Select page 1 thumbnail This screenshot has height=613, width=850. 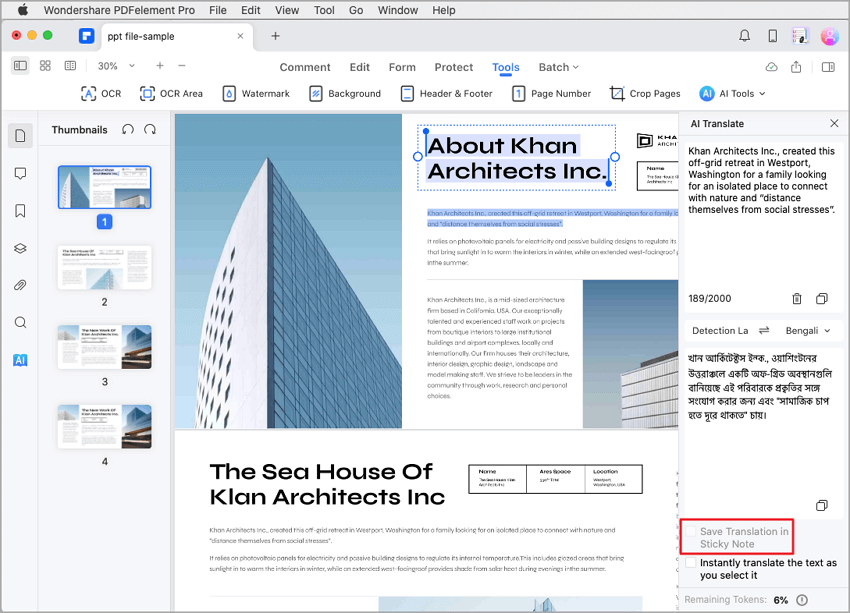pos(105,188)
